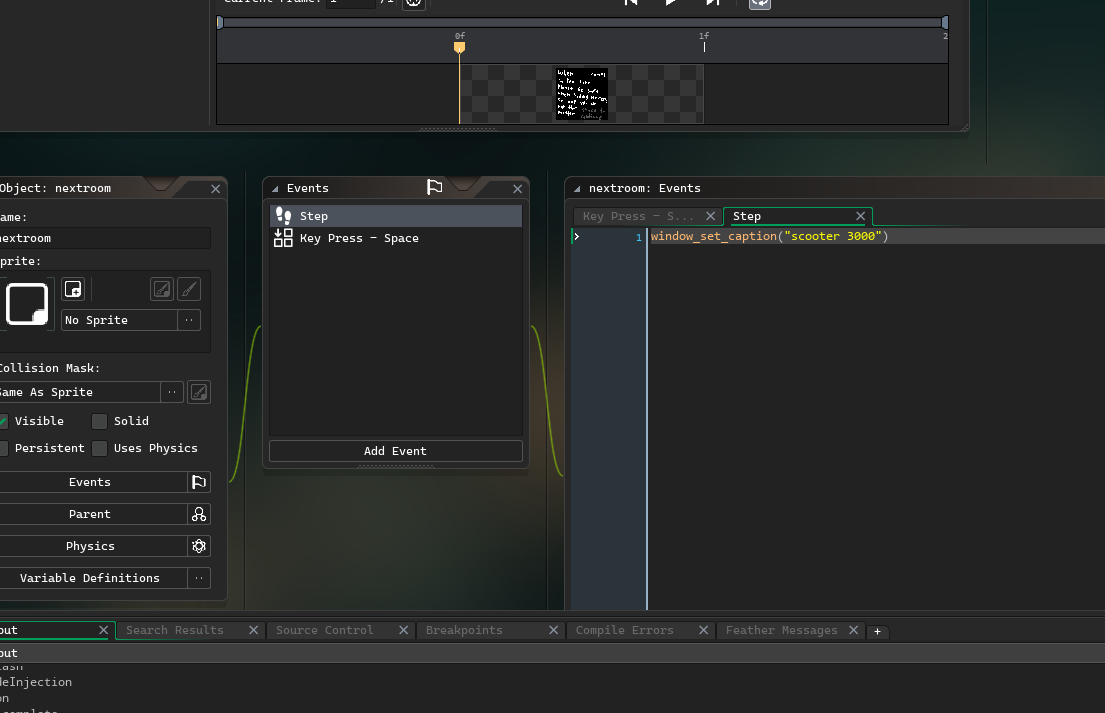Click the physics gear icon

point(199,546)
